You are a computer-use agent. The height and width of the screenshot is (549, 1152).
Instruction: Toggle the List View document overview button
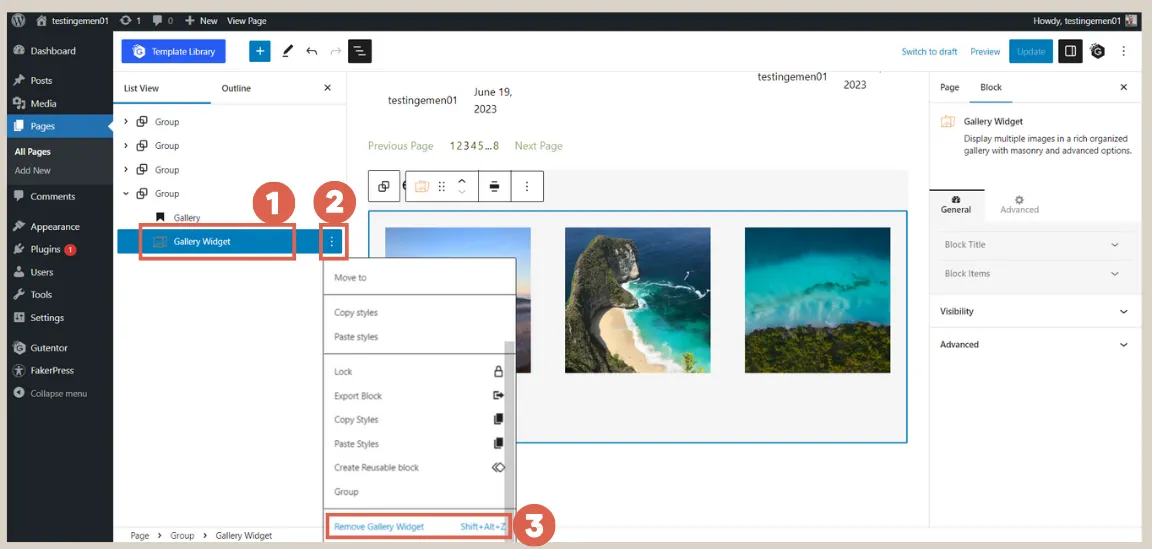tap(360, 51)
